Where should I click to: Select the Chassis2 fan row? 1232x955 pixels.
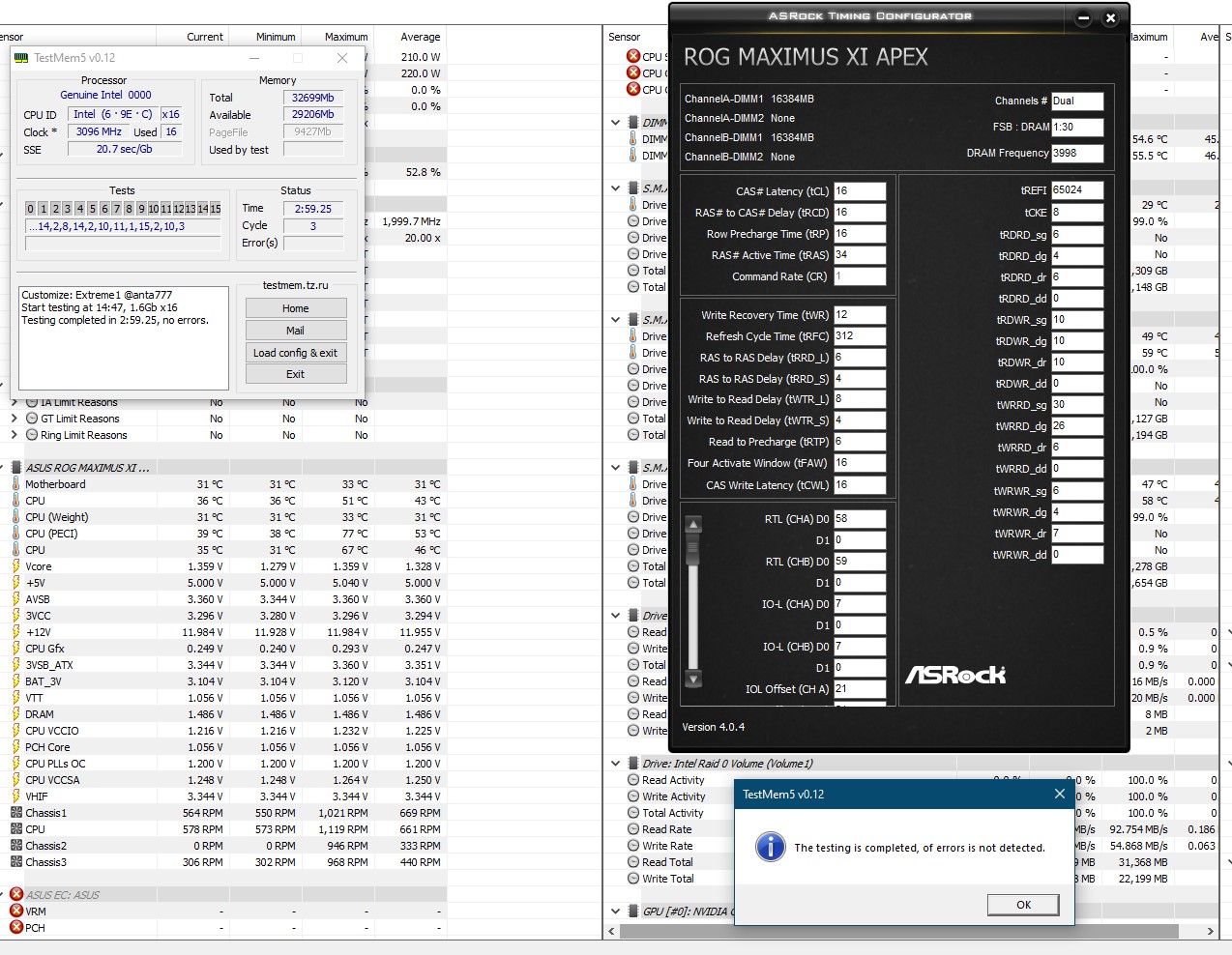223,846
